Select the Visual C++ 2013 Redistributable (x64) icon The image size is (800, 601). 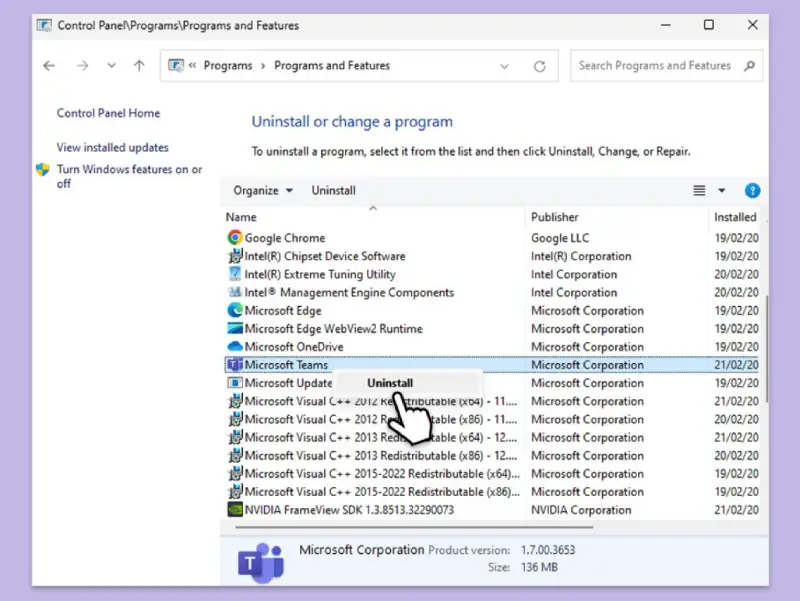tap(235, 437)
